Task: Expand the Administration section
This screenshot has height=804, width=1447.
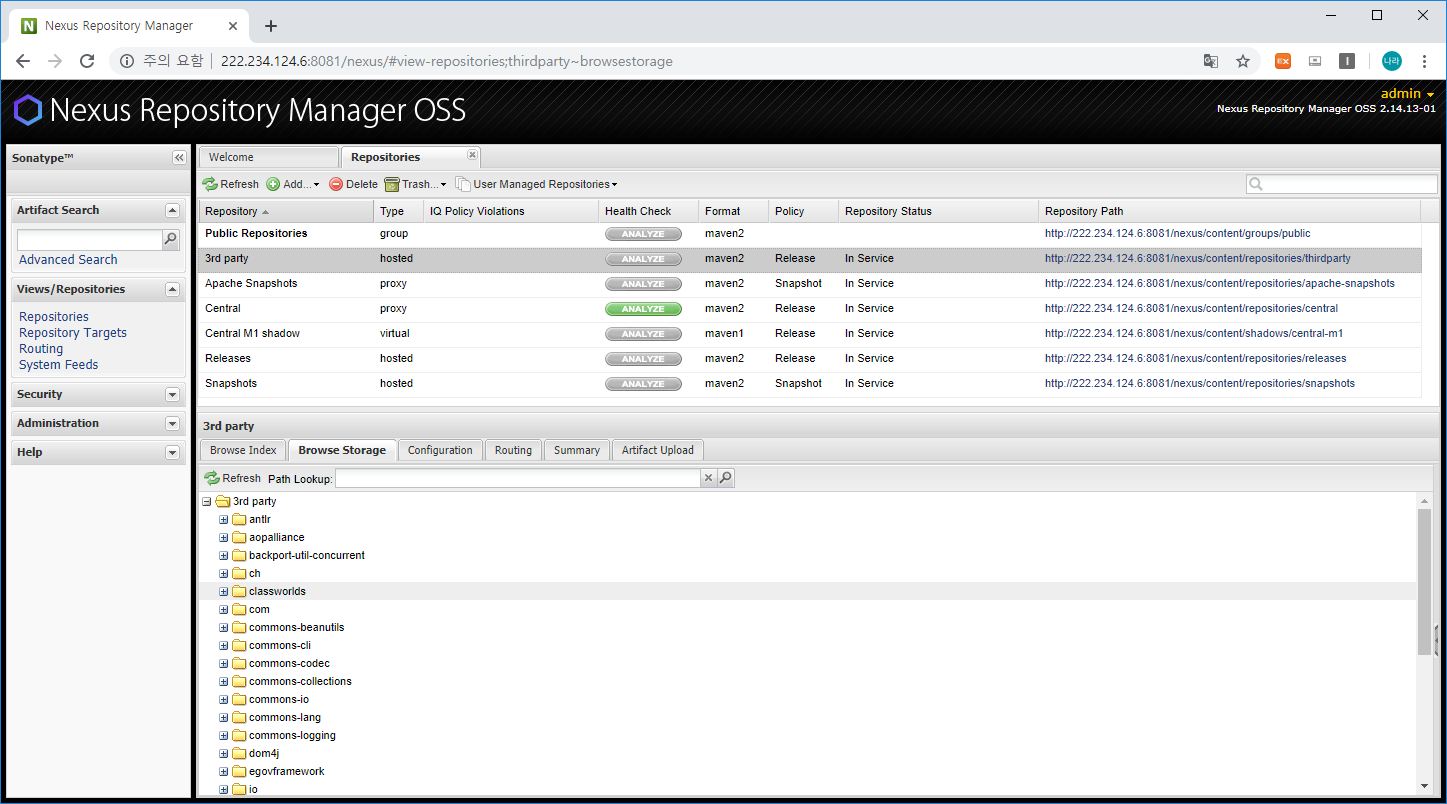Action: 172,423
